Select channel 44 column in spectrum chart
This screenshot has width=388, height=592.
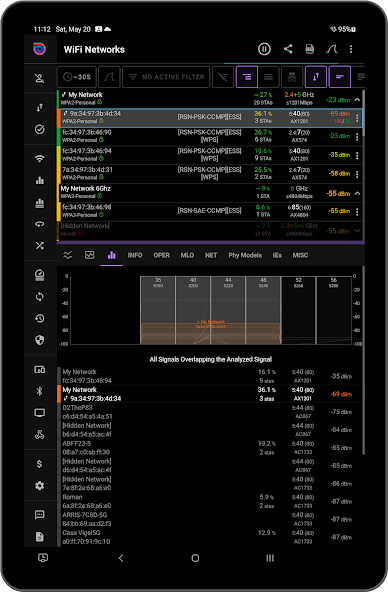point(228,310)
